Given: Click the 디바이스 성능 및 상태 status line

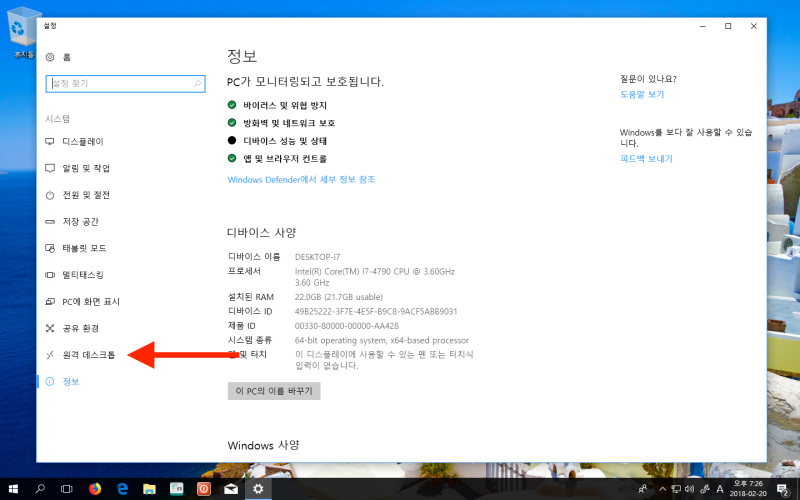Looking at the screenshot, I should click(277, 141).
